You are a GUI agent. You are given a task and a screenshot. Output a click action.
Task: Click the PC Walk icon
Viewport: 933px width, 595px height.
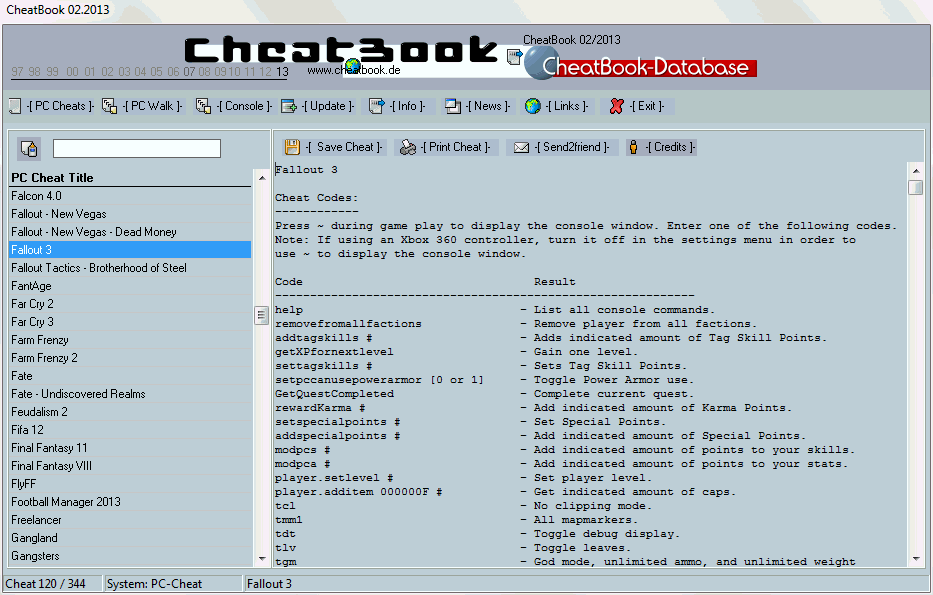click(x=109, y=107)
